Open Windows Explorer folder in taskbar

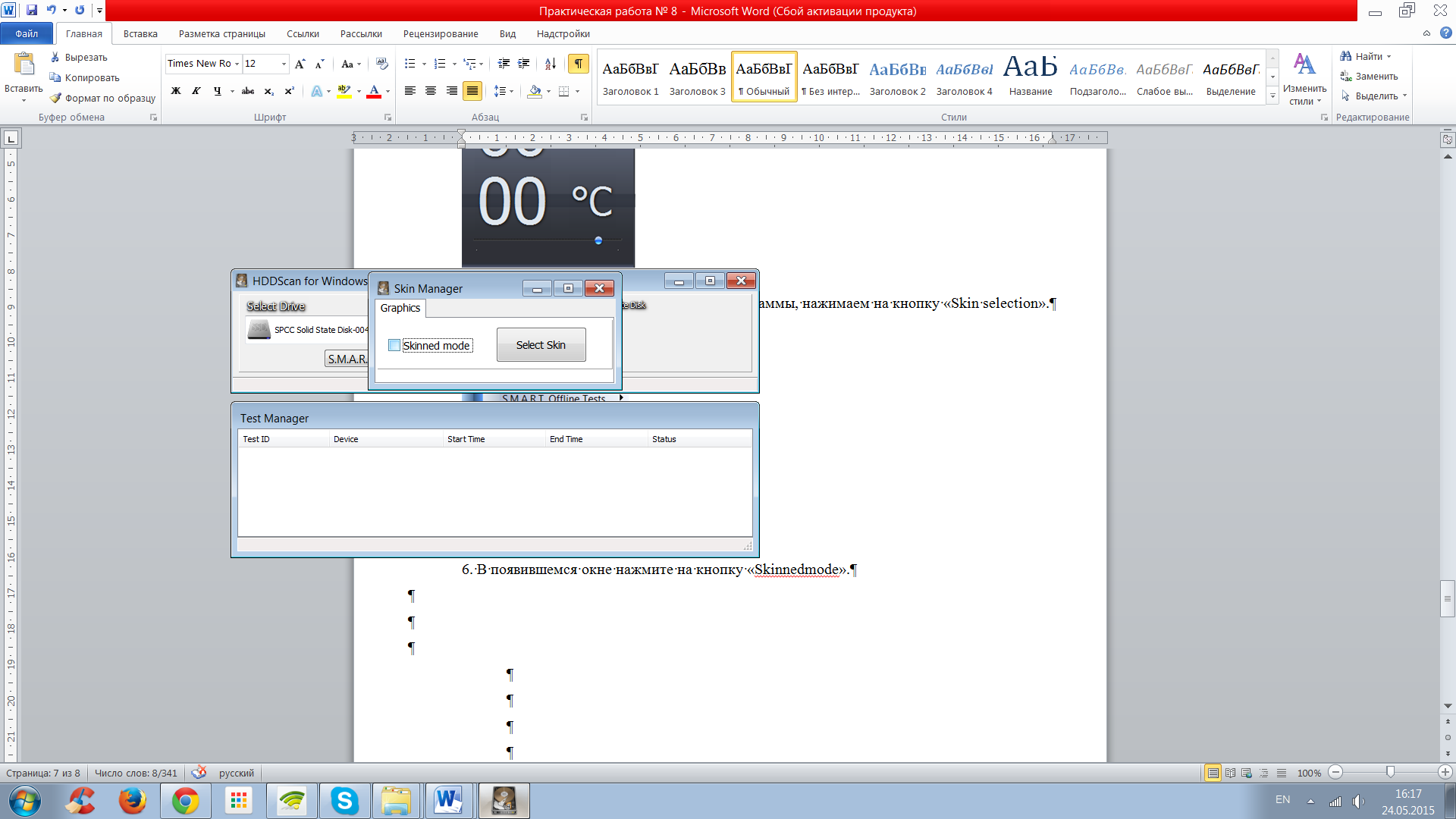click(396, 801)
